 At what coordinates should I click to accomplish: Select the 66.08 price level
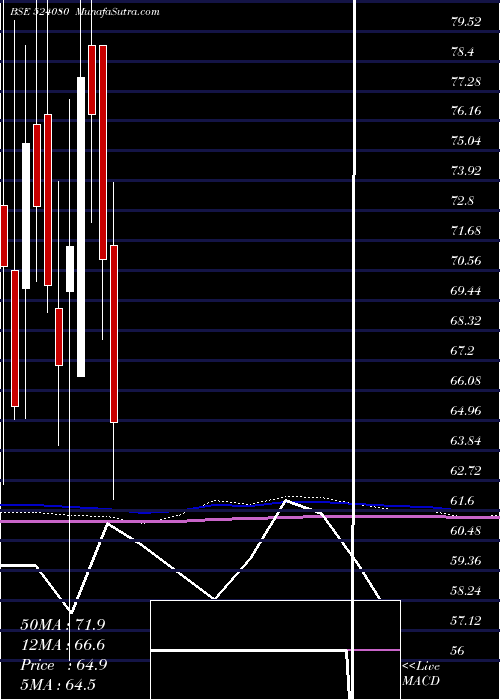[x=466, y=381]
